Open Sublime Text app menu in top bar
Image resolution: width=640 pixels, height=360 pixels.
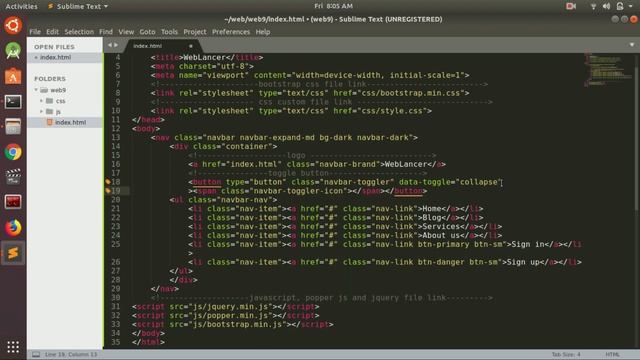click(x=78, y=6)
